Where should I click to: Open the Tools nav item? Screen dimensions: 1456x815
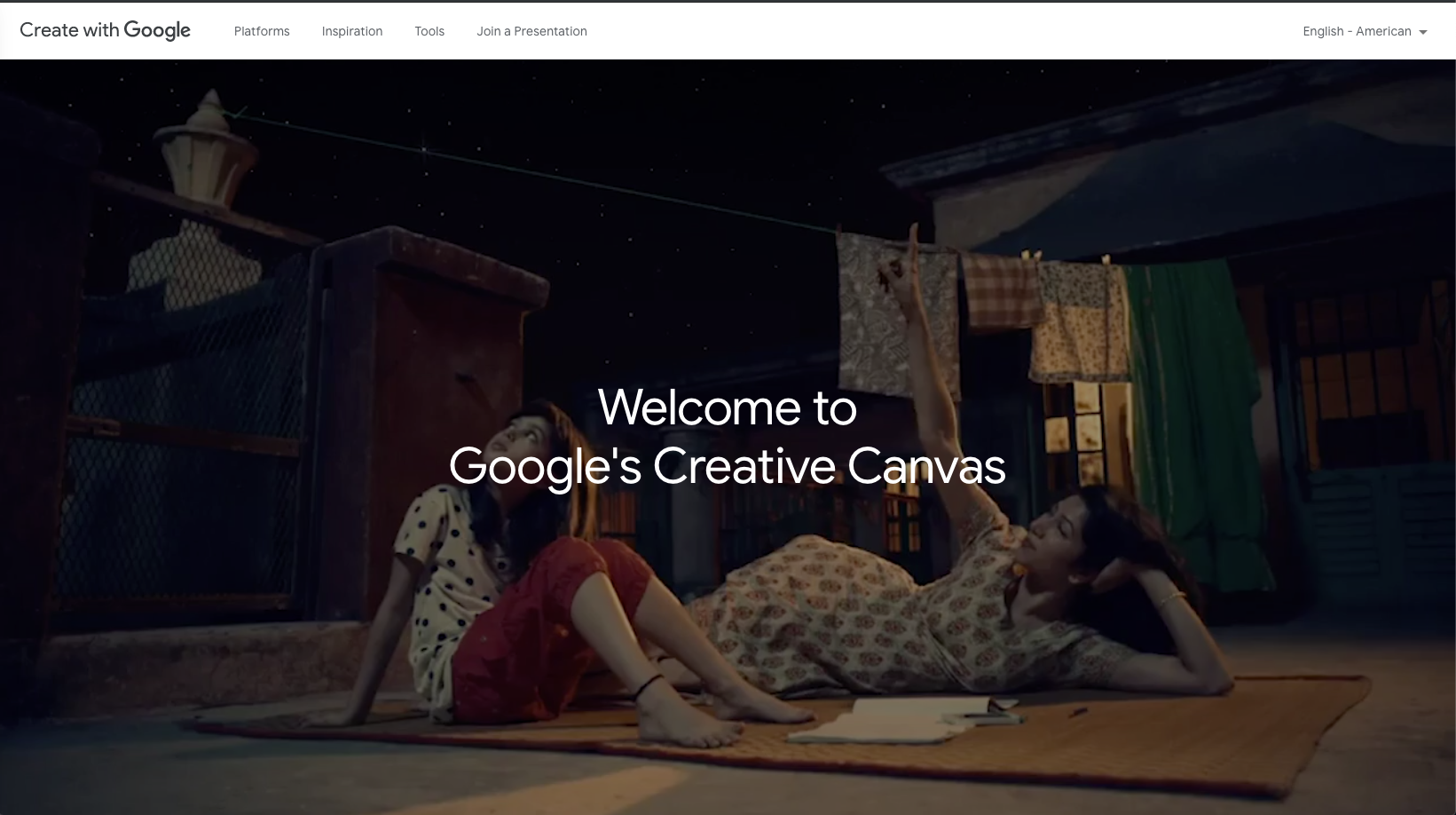429,31
